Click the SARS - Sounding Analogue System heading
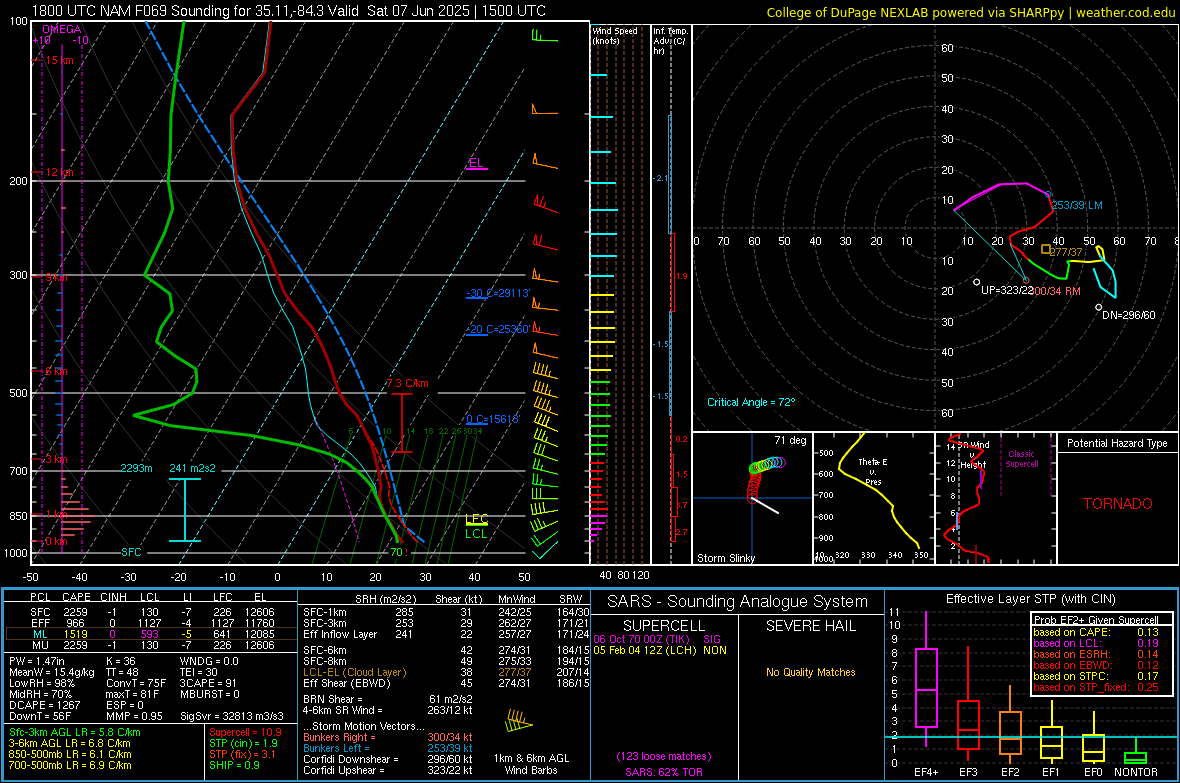The image size is (1180, 783). tap(738, 602)
